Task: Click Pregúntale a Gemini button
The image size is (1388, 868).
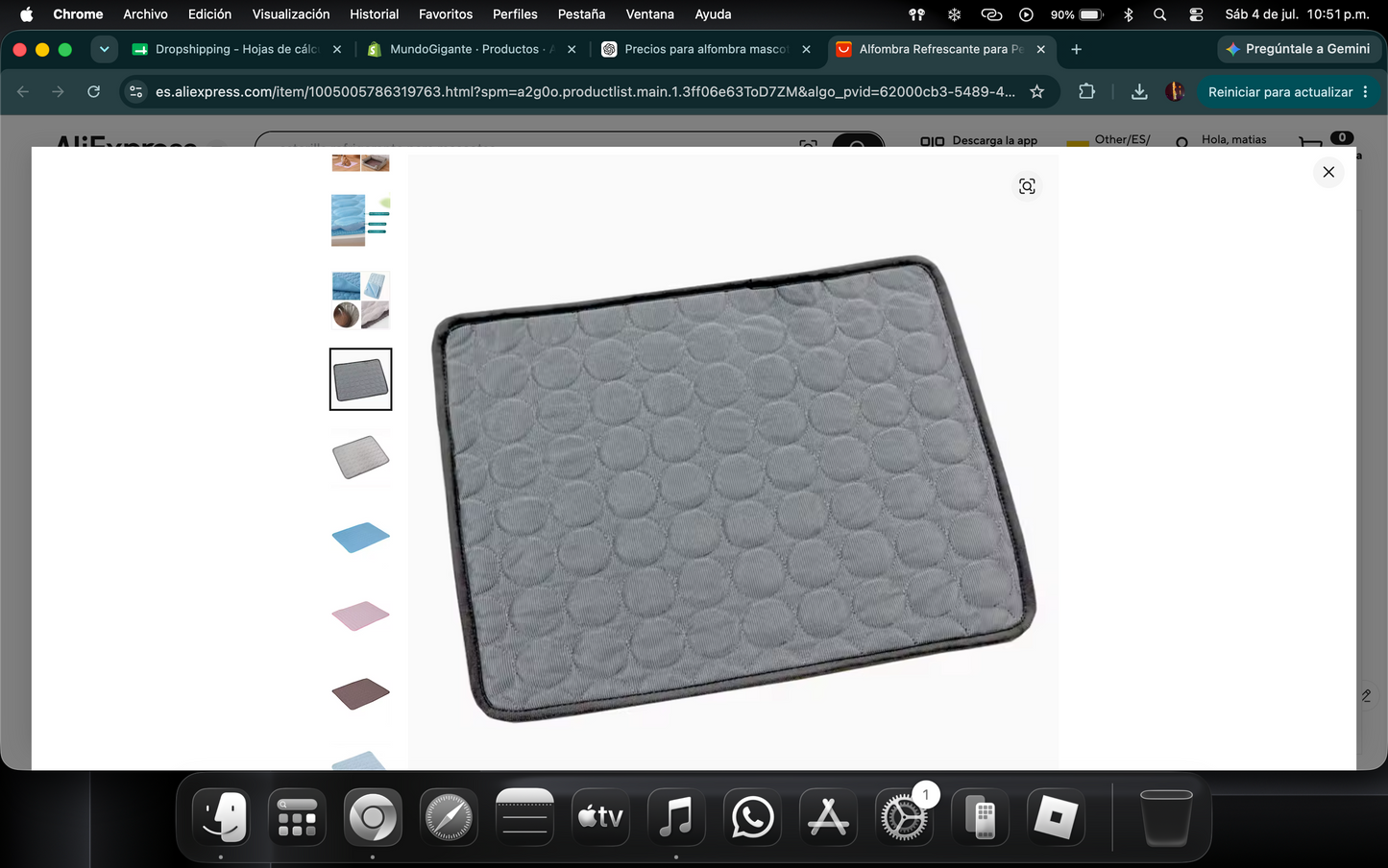Action: 1299,49
